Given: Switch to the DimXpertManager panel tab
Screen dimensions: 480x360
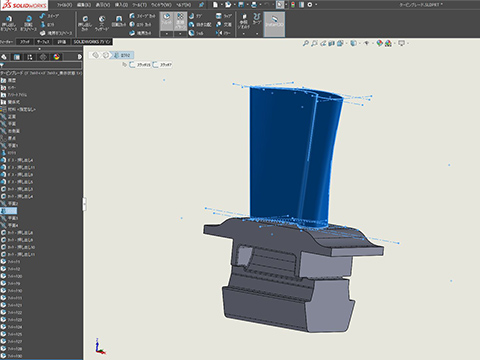Looking at the screenshot, I should coord(43,57).
